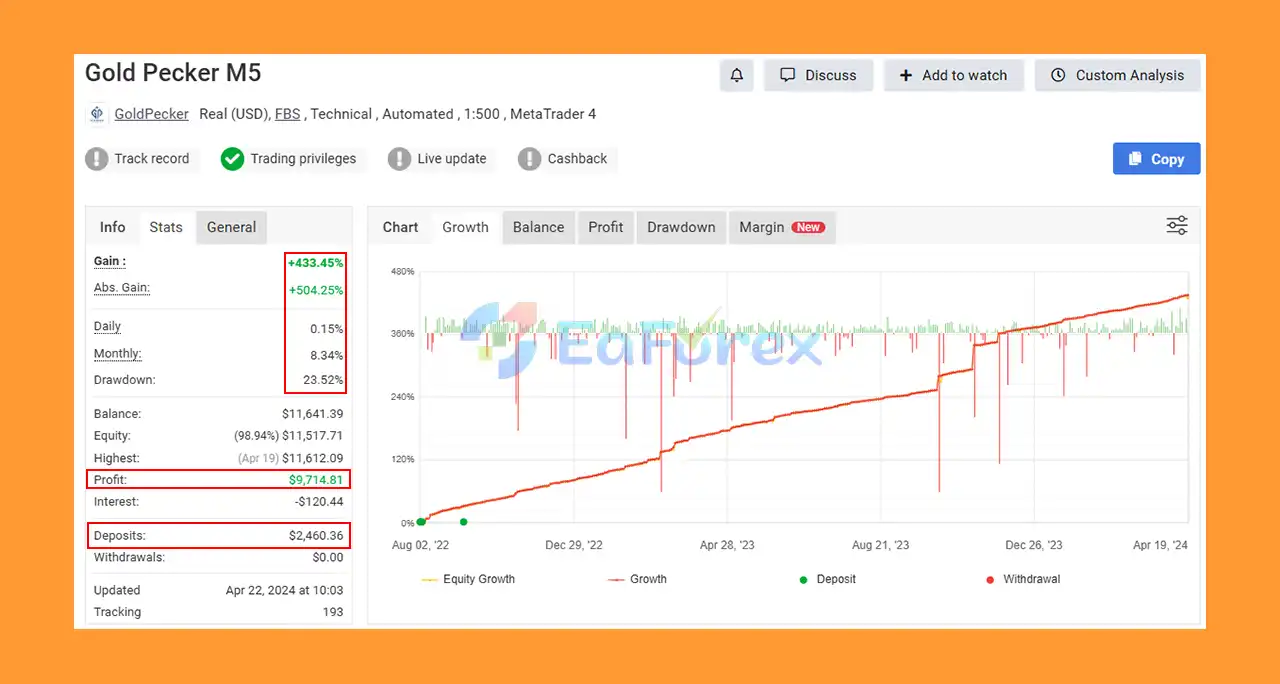1280x684 pixels.
Task: Click the first green deposit marker dot
Action: [x=421, y=521]
